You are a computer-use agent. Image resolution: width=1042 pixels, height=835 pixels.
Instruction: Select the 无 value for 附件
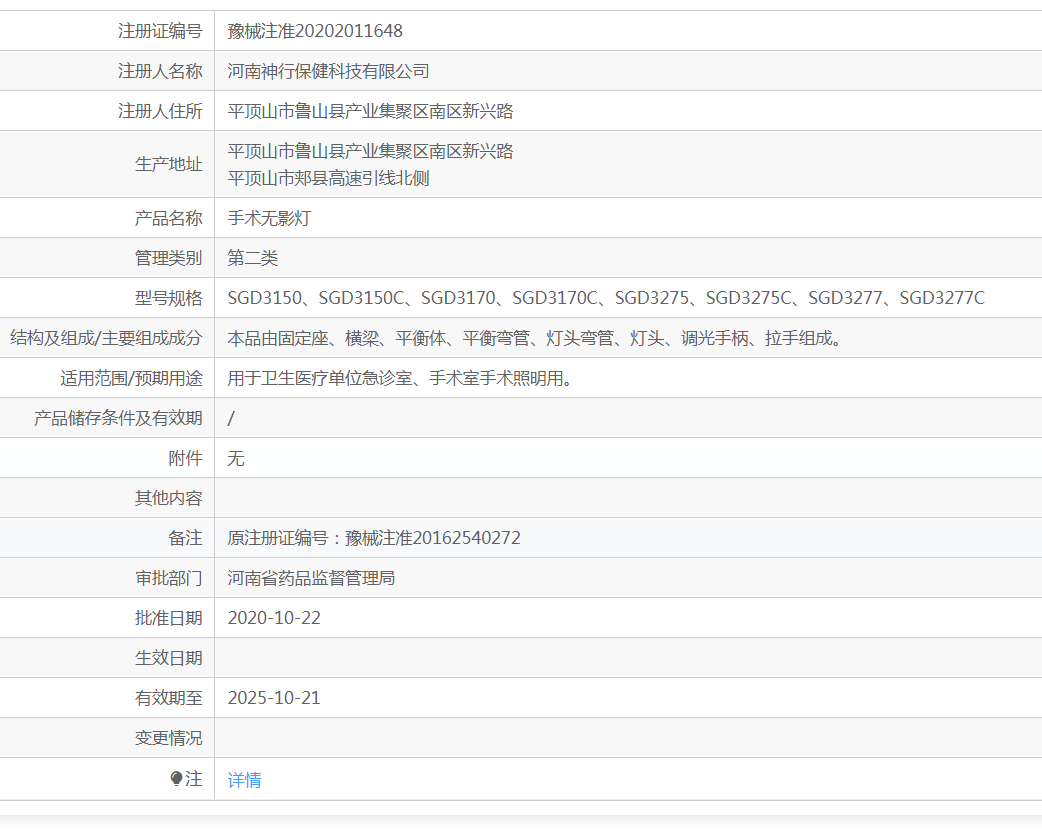(x=236, y=458)
